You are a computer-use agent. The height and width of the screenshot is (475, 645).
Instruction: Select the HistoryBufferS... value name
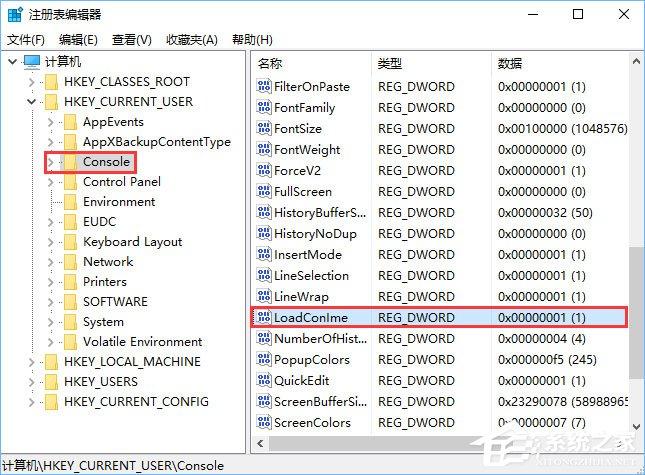(320, 213)
